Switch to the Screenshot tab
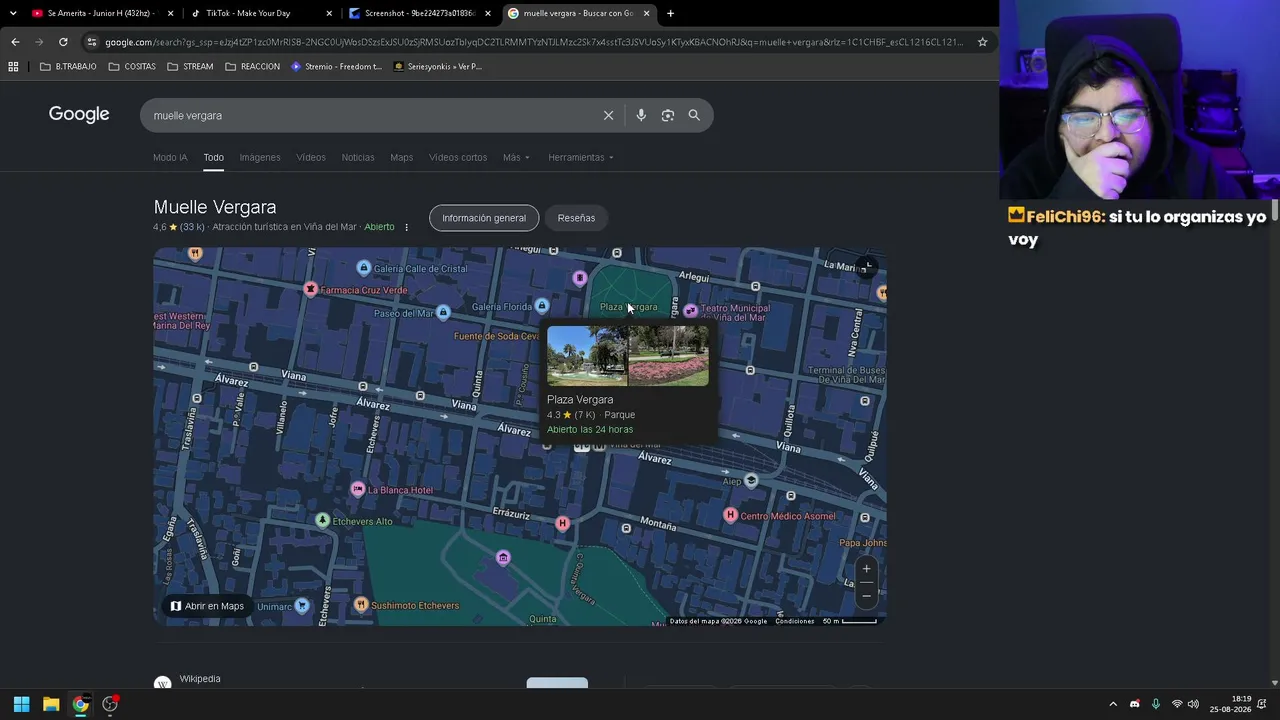The height and width of the screenshot is (720, 1280). [419, 13]
